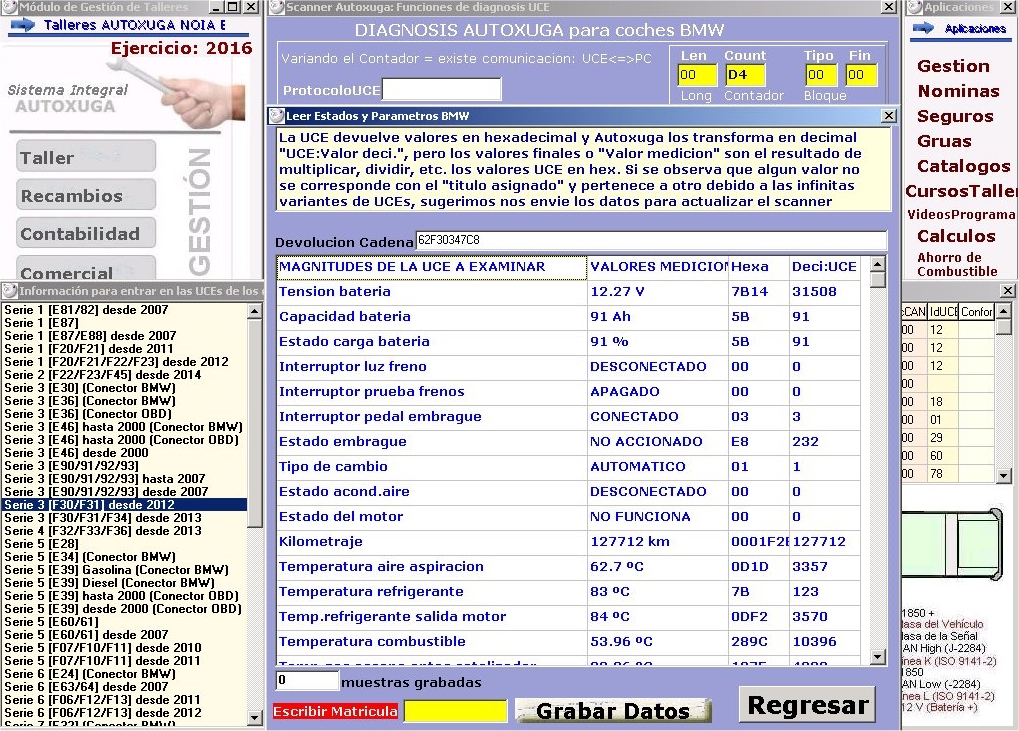Click the Interruptor pedal embrague row label

click(x=380, y=417)
